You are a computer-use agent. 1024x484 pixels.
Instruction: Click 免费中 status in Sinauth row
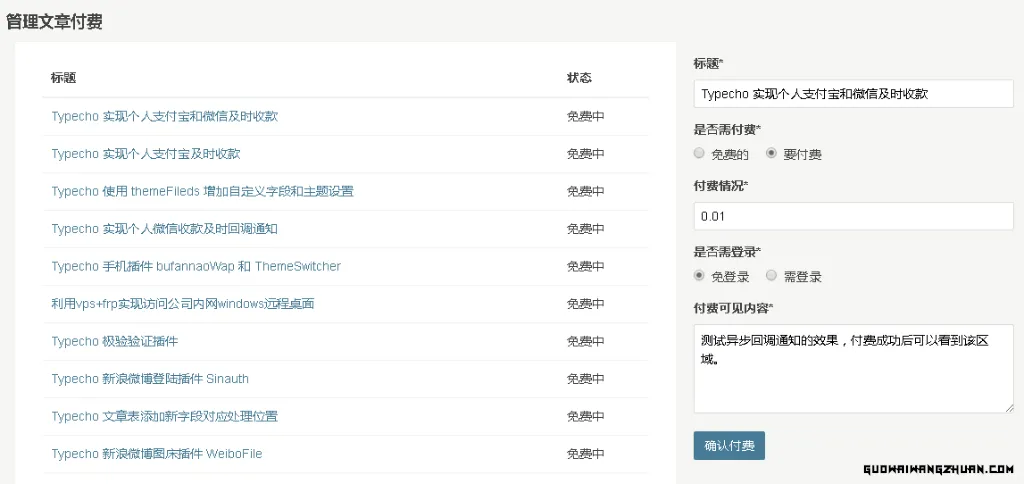click(585, 379)
